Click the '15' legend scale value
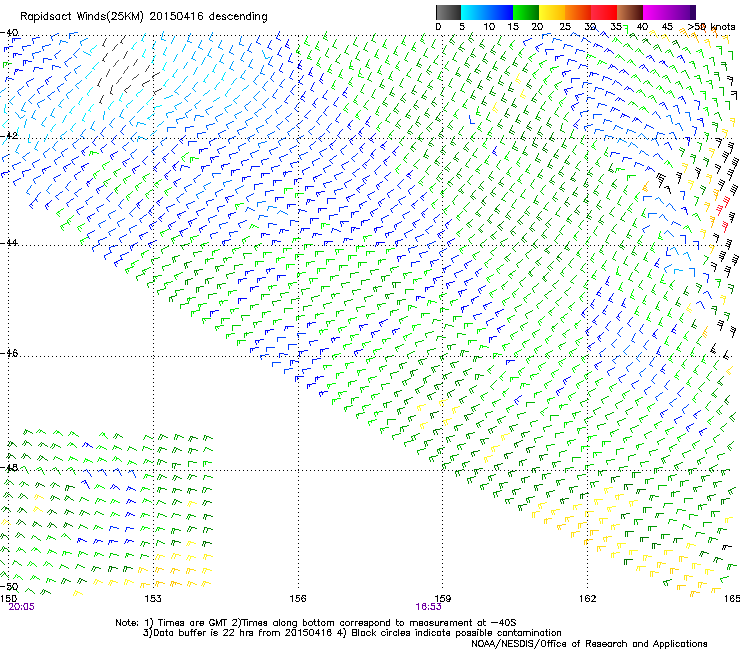This screenshot has height=650, width=740. 513,27
